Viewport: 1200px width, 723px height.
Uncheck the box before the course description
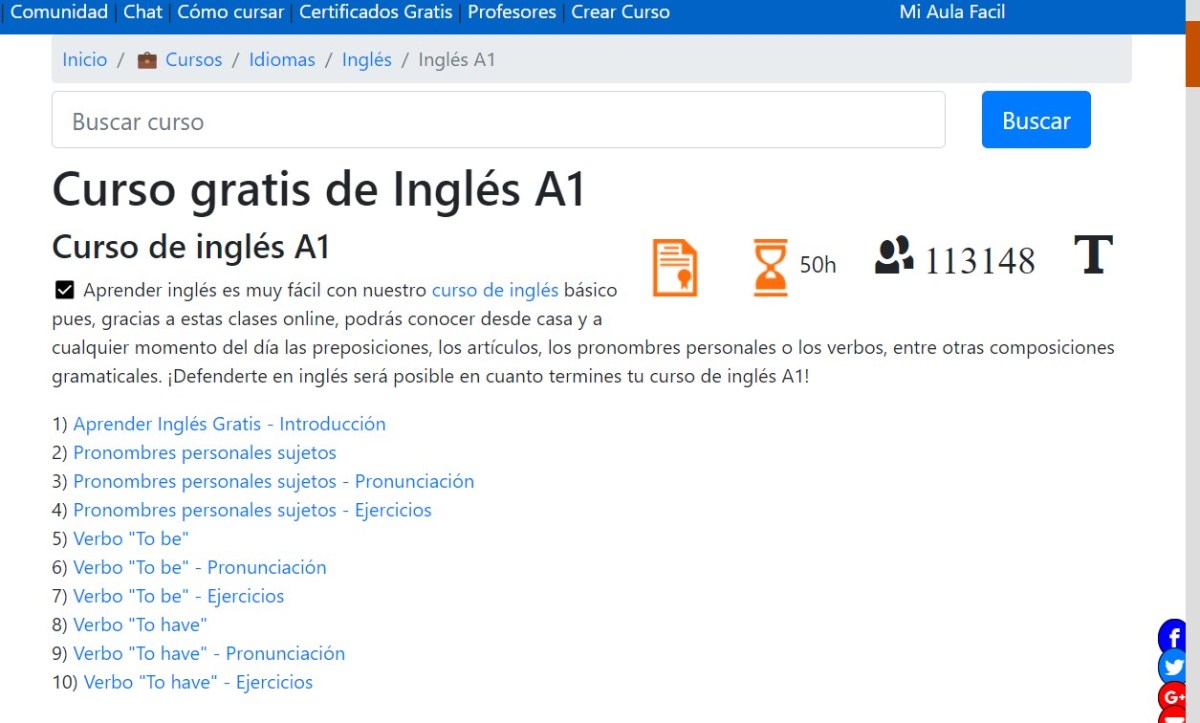point(64,289)
